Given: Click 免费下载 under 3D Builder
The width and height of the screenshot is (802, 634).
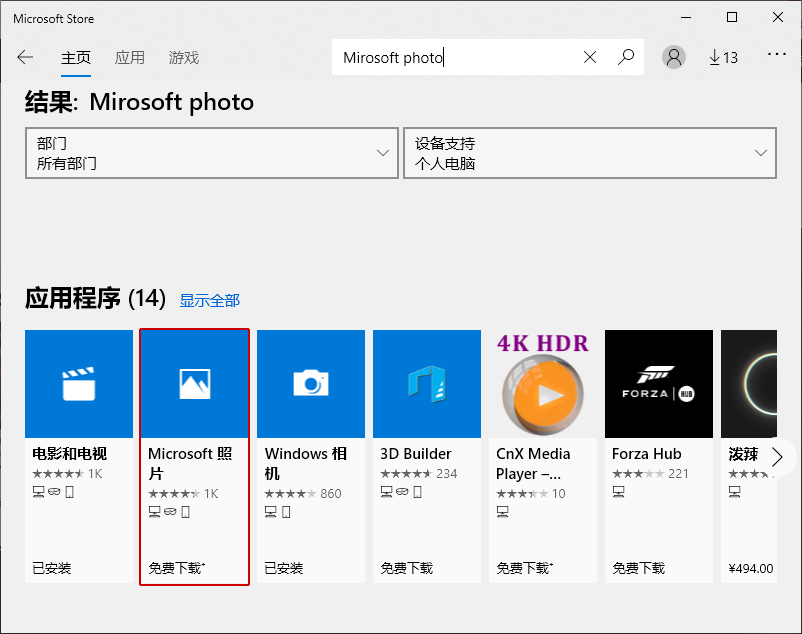Looking at the screenshot, I should click(x=407, y=568).
